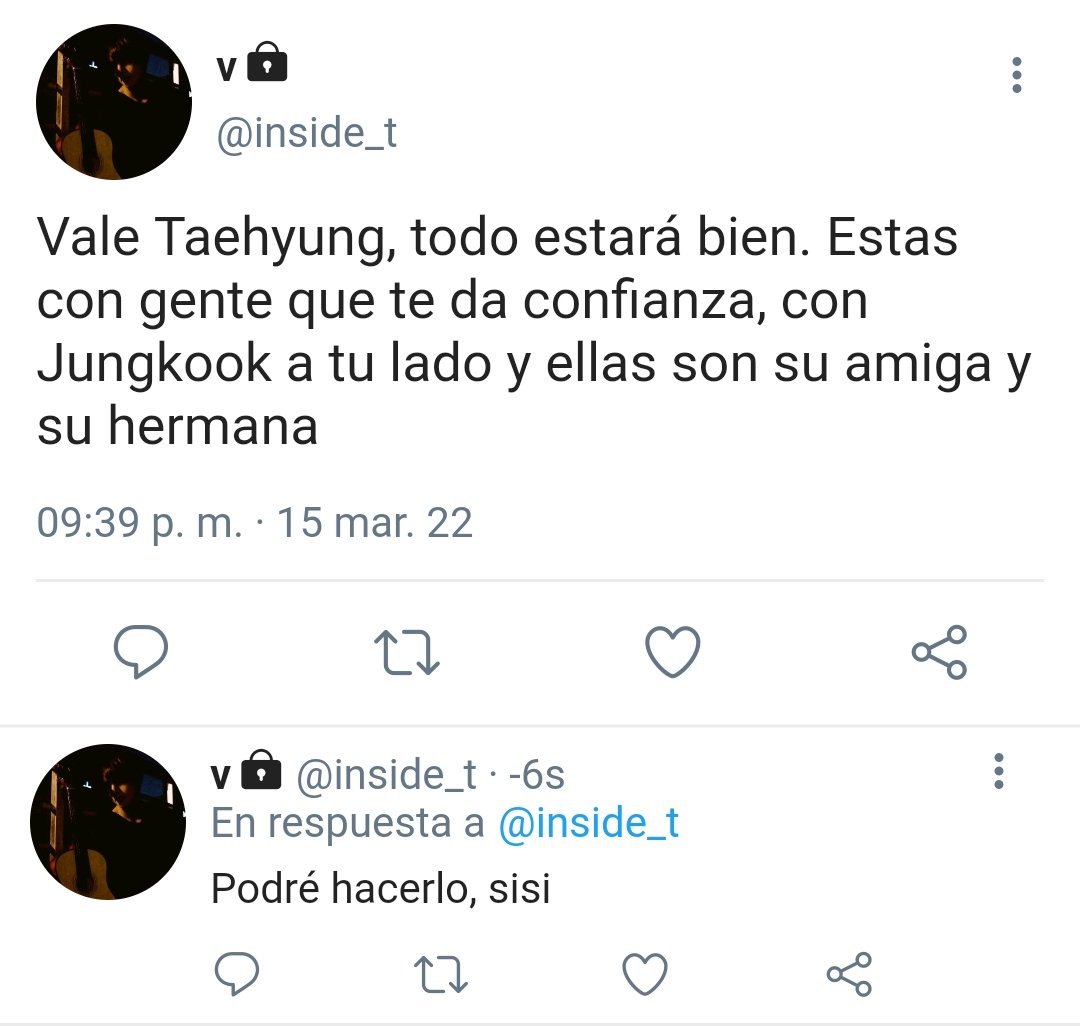This screenshot has height=1026, width=1080.
Task: Tap the @inside_t handle in main tweet header
Action: coord(307,134)
